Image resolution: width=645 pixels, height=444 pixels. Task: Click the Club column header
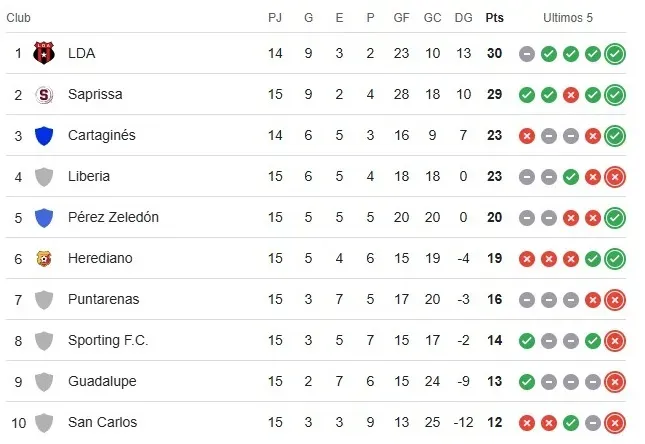18,18
